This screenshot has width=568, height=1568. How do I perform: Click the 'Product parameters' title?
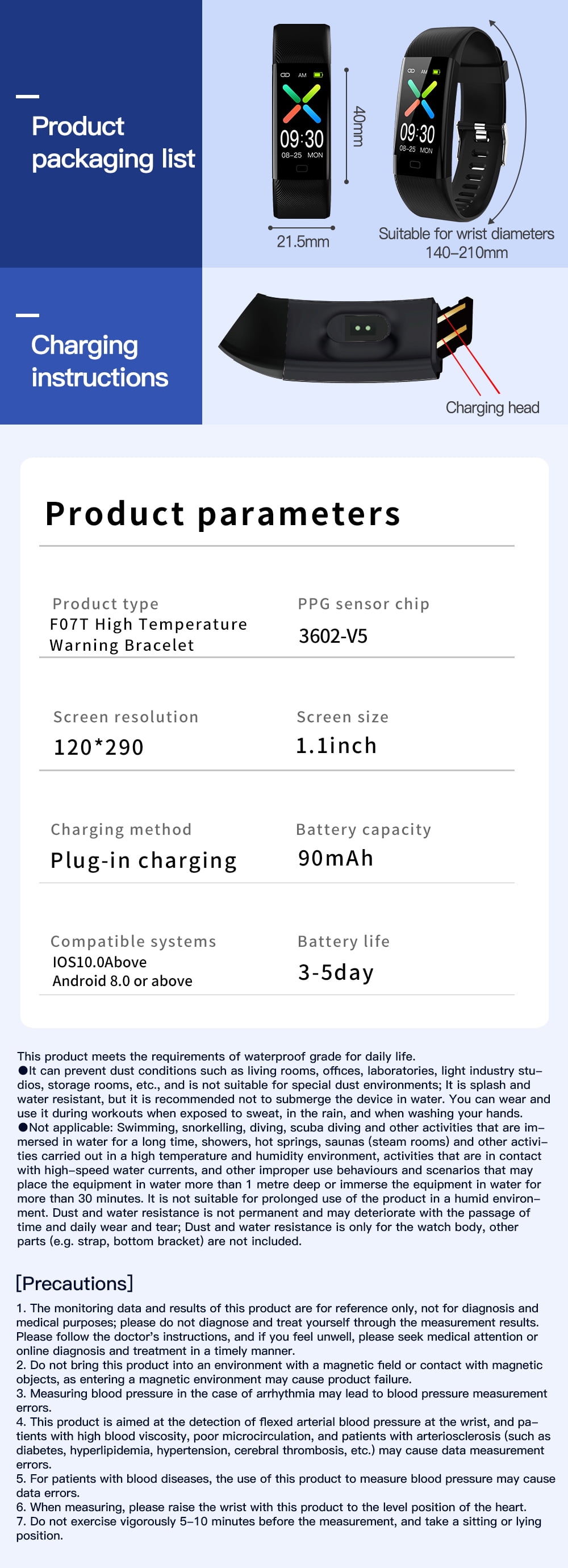223,513
